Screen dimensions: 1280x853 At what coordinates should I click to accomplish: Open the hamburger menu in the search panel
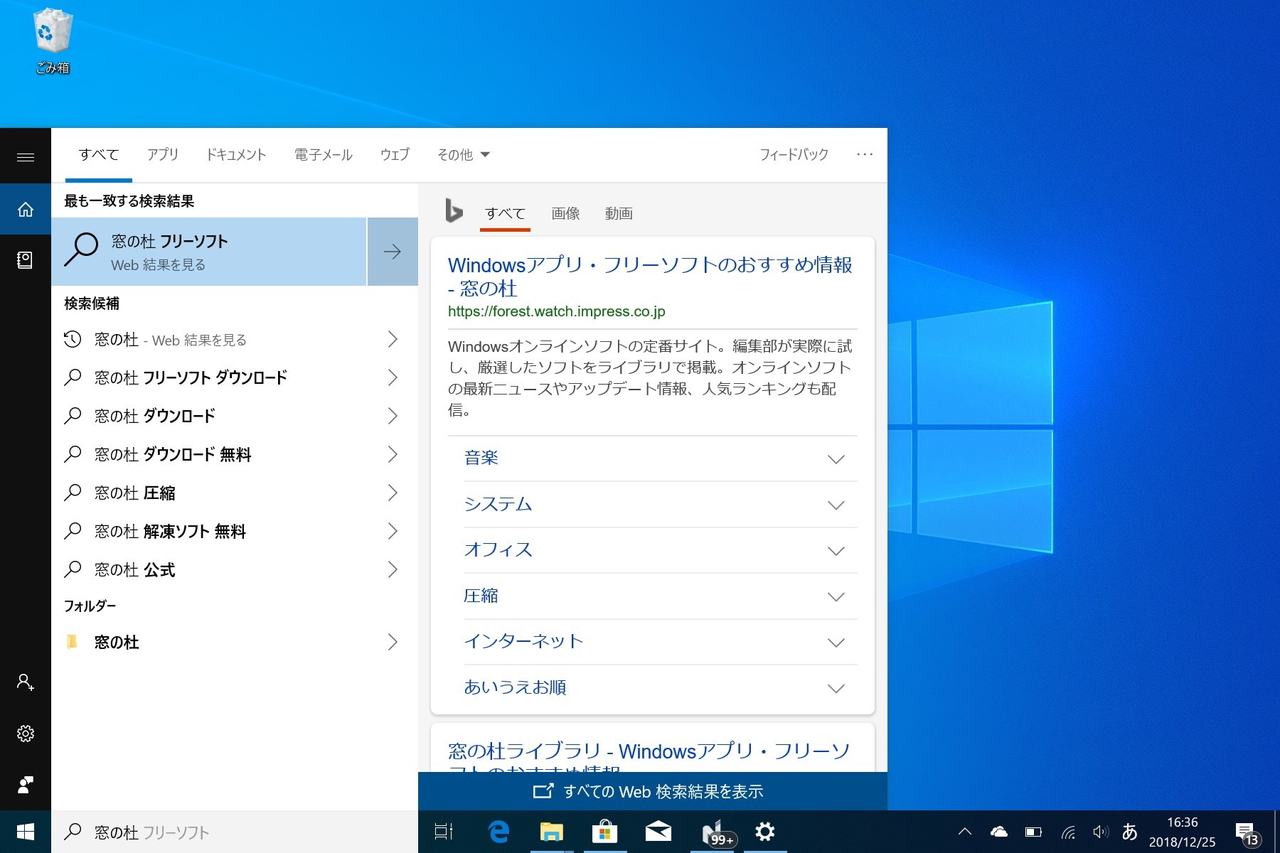(x=25, y=156)
